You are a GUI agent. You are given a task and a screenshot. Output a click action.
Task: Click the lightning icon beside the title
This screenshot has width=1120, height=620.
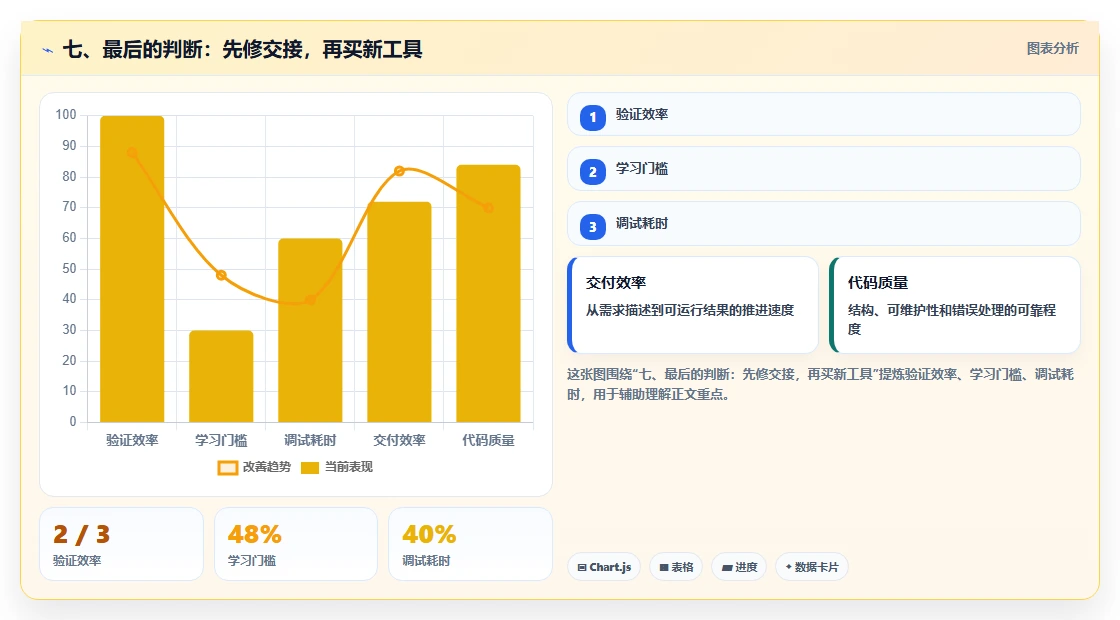pos(47,50)
